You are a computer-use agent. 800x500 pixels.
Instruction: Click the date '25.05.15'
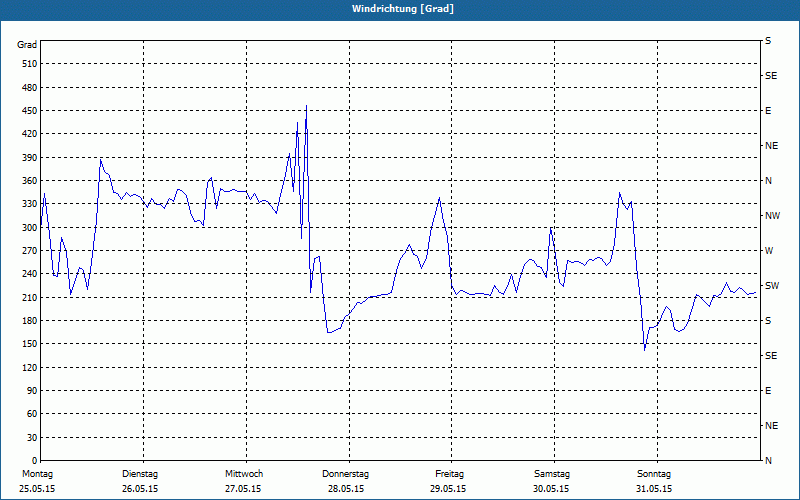pyautogui.click(x=37, y=489)
